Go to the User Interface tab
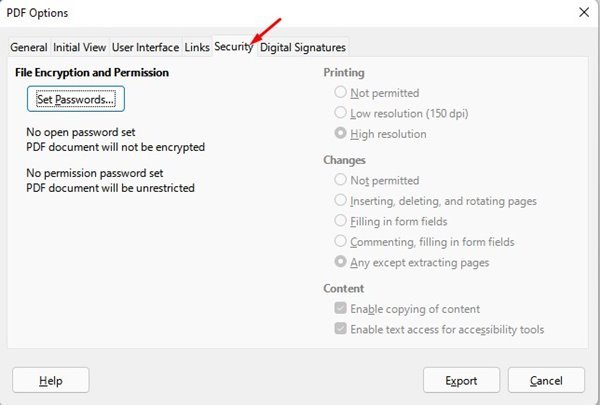 [145, 47]
